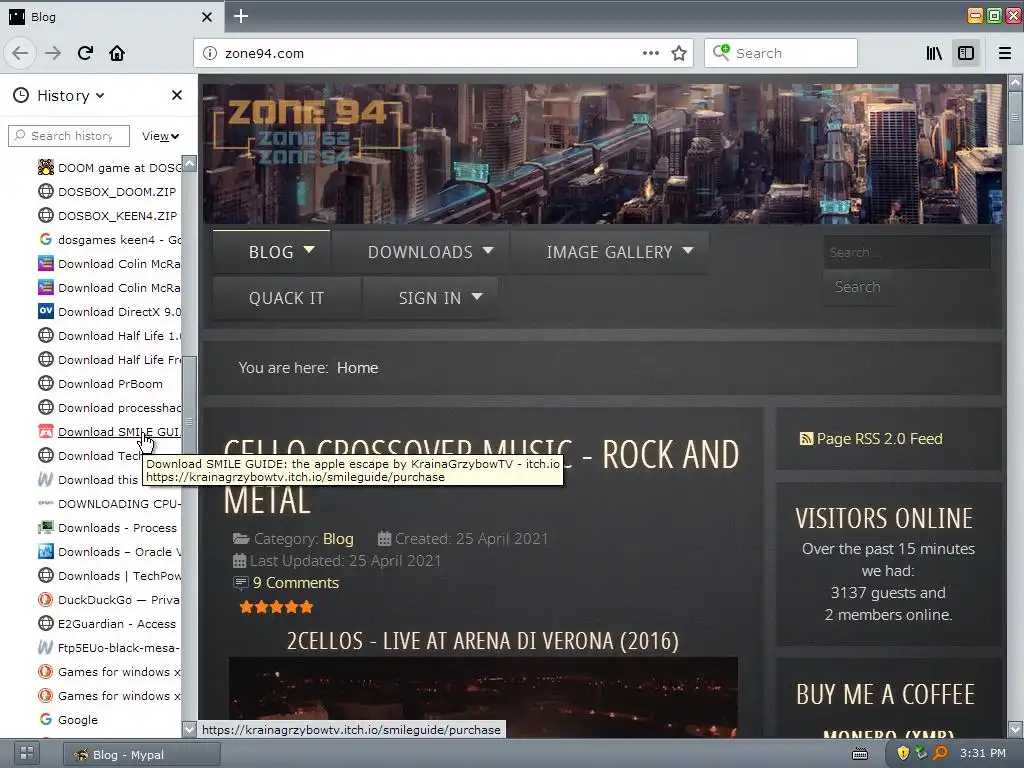The width and height of the screenshot is (1024, 768).
Task: Reload the current page
Action: [85, 53]
